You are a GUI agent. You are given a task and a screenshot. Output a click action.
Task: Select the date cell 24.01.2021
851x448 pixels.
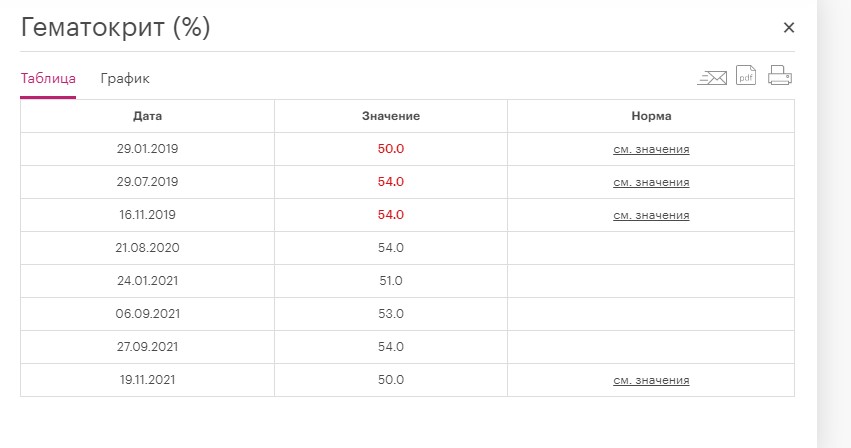[147, 281]
